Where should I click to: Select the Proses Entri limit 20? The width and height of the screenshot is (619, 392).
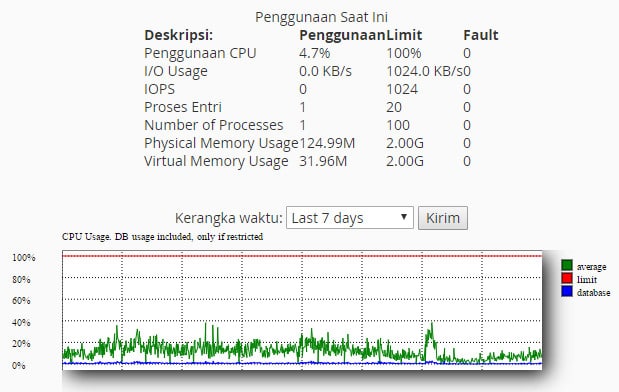click(x=394, y=107)
